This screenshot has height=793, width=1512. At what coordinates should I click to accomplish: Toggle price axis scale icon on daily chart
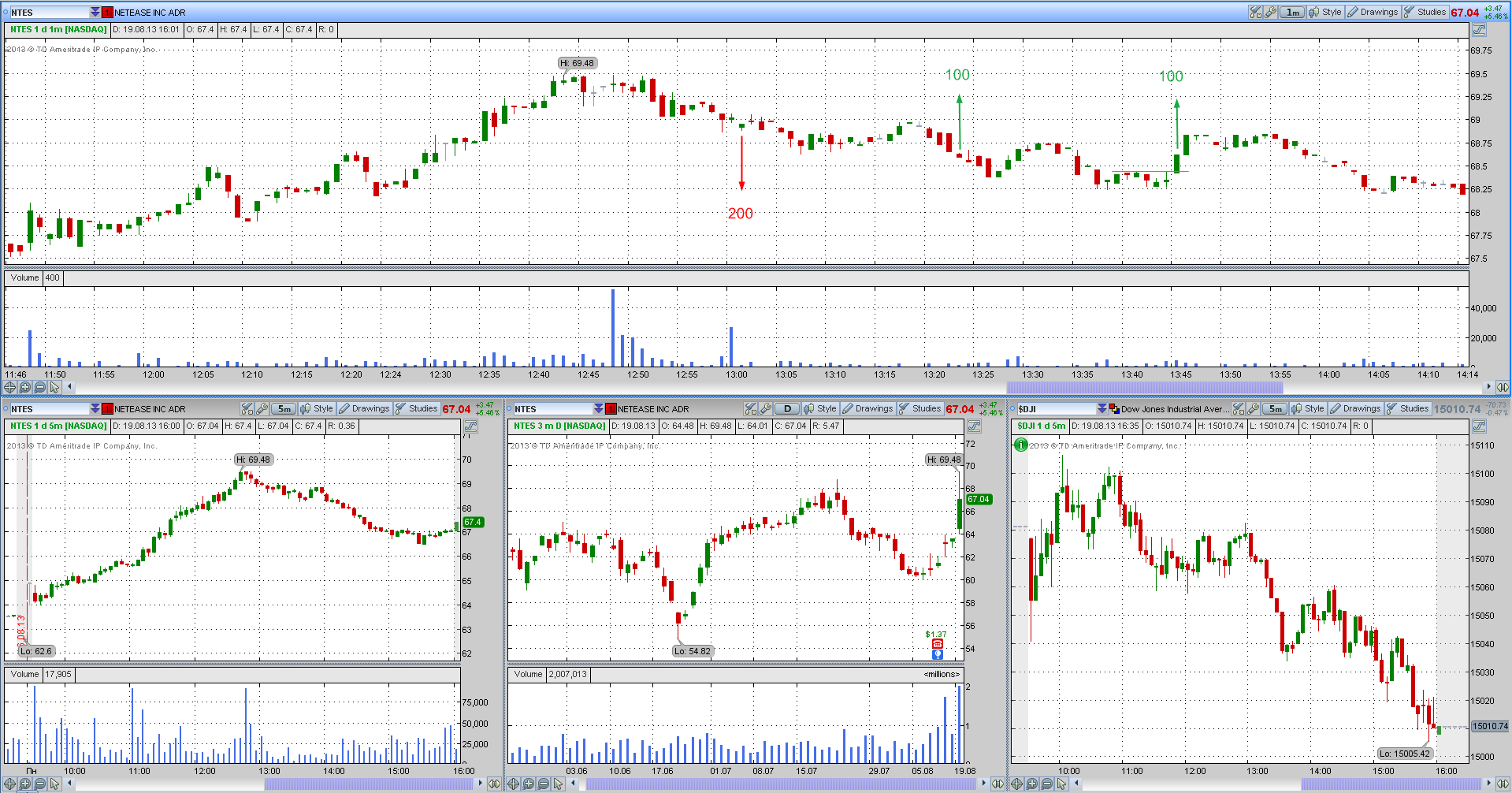(974, 426)
